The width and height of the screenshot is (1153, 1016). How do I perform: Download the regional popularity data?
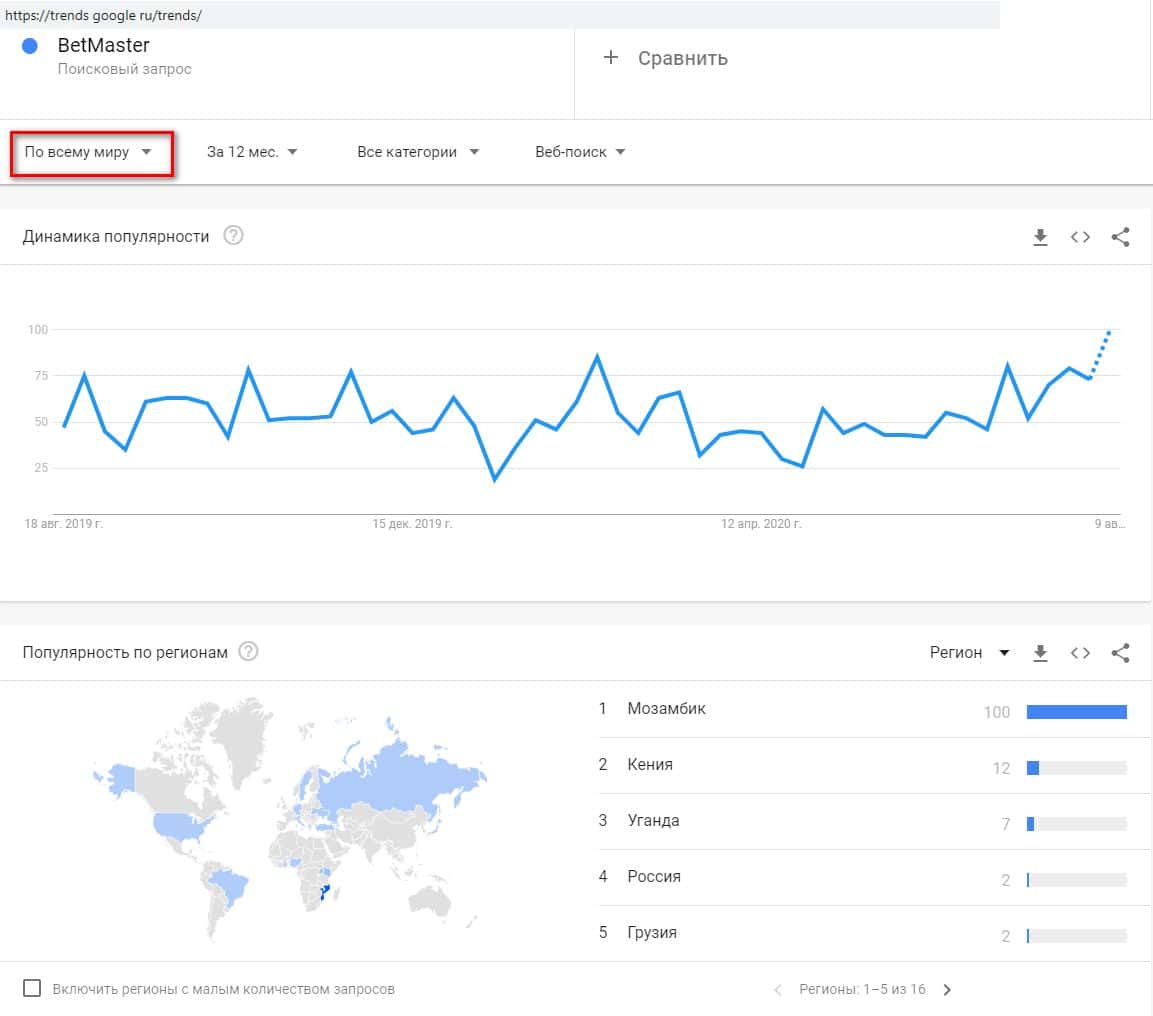[1040, 653]
